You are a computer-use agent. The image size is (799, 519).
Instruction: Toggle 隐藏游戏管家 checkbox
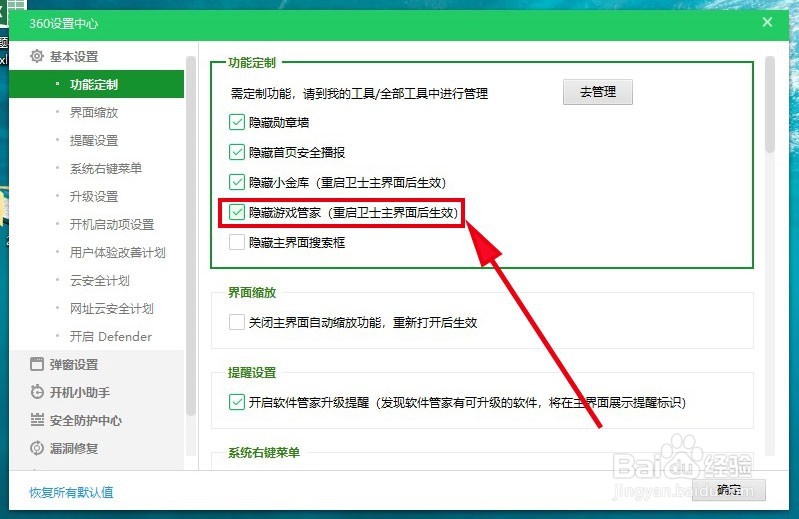click(x=236, y=212)
